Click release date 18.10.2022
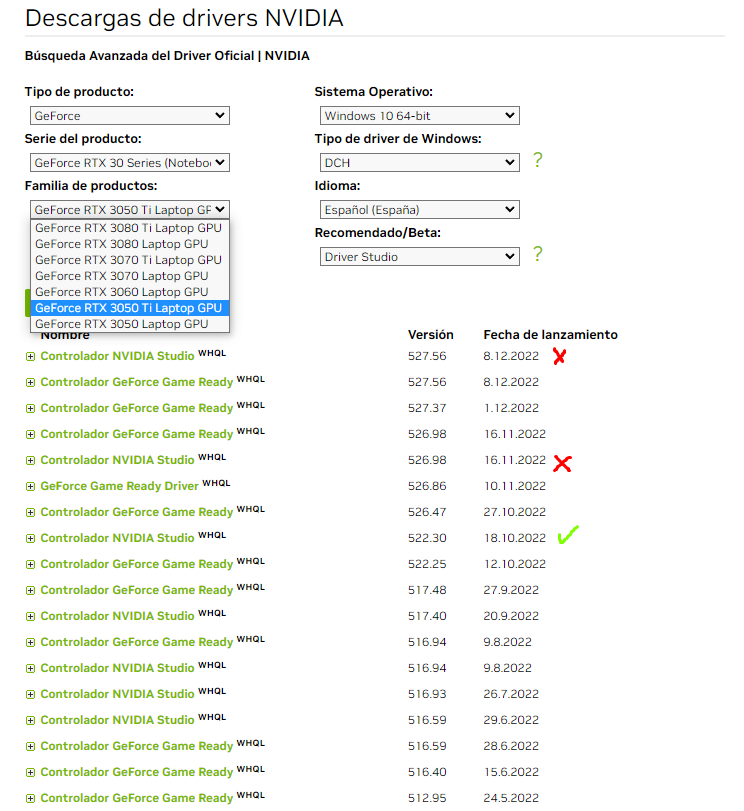Viewport: 744px width, 811px height. pos(515,538)
